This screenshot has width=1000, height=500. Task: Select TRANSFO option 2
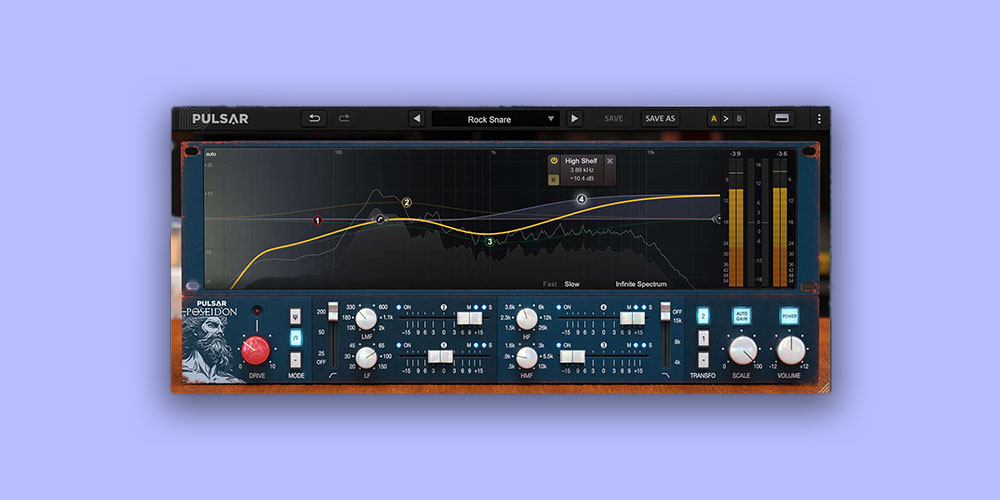(703, 315)
